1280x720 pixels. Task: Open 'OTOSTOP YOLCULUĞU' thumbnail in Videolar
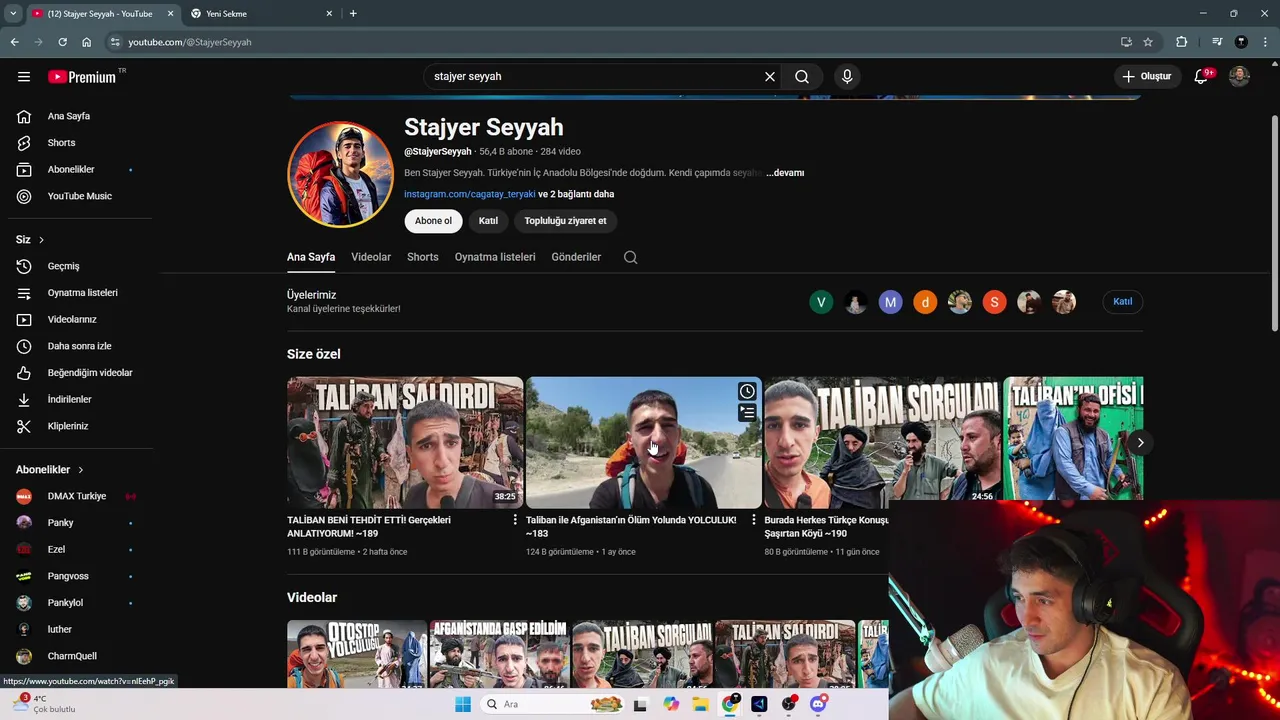click(x=357, y=655)
